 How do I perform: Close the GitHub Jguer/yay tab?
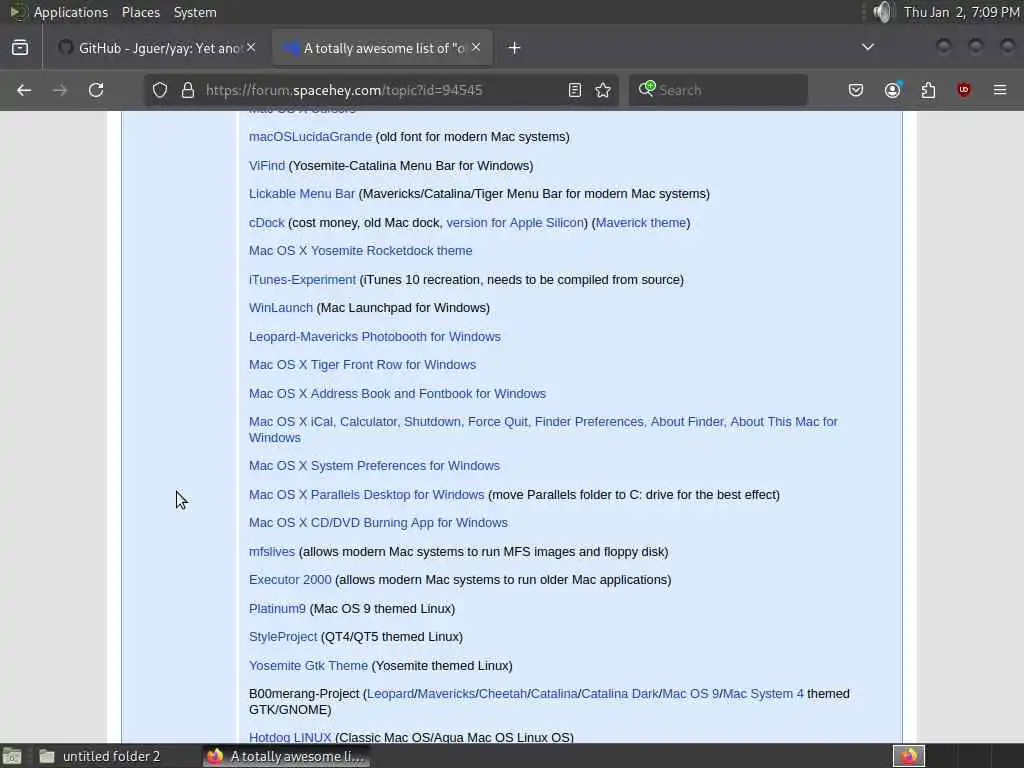pyautogui.click(x=251, y=47)
